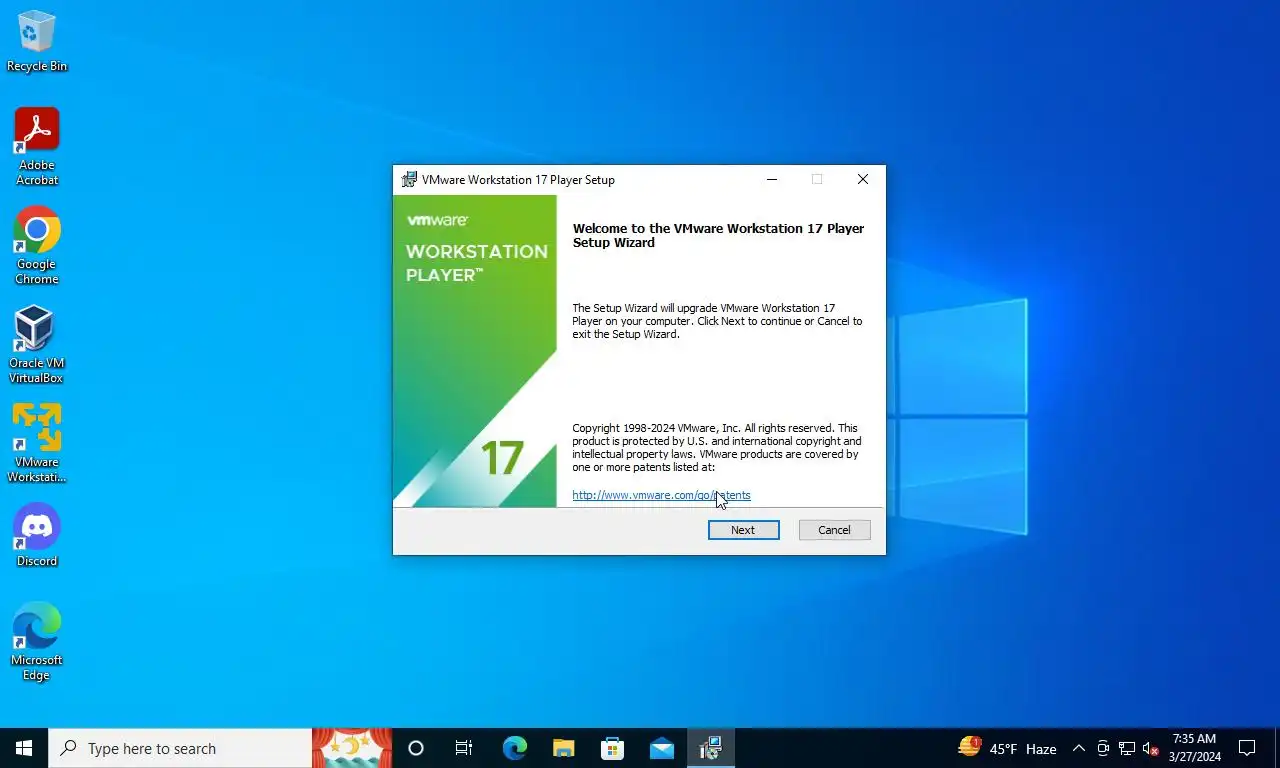Select the Discord desktop shortcut
1280x768 pixels.
point(37,535)
